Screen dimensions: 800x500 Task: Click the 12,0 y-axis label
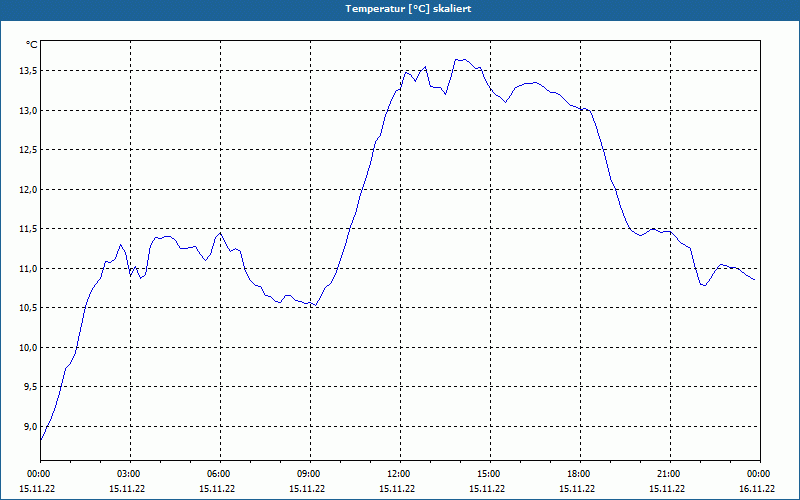[x=29, y=190]
